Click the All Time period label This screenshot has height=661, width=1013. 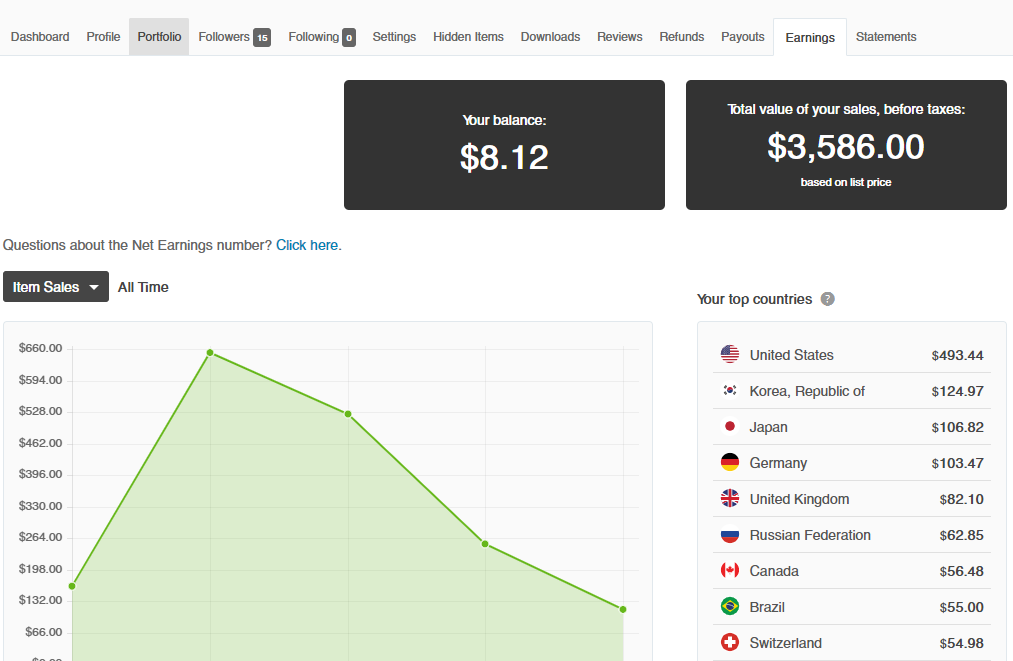[143, 287]
